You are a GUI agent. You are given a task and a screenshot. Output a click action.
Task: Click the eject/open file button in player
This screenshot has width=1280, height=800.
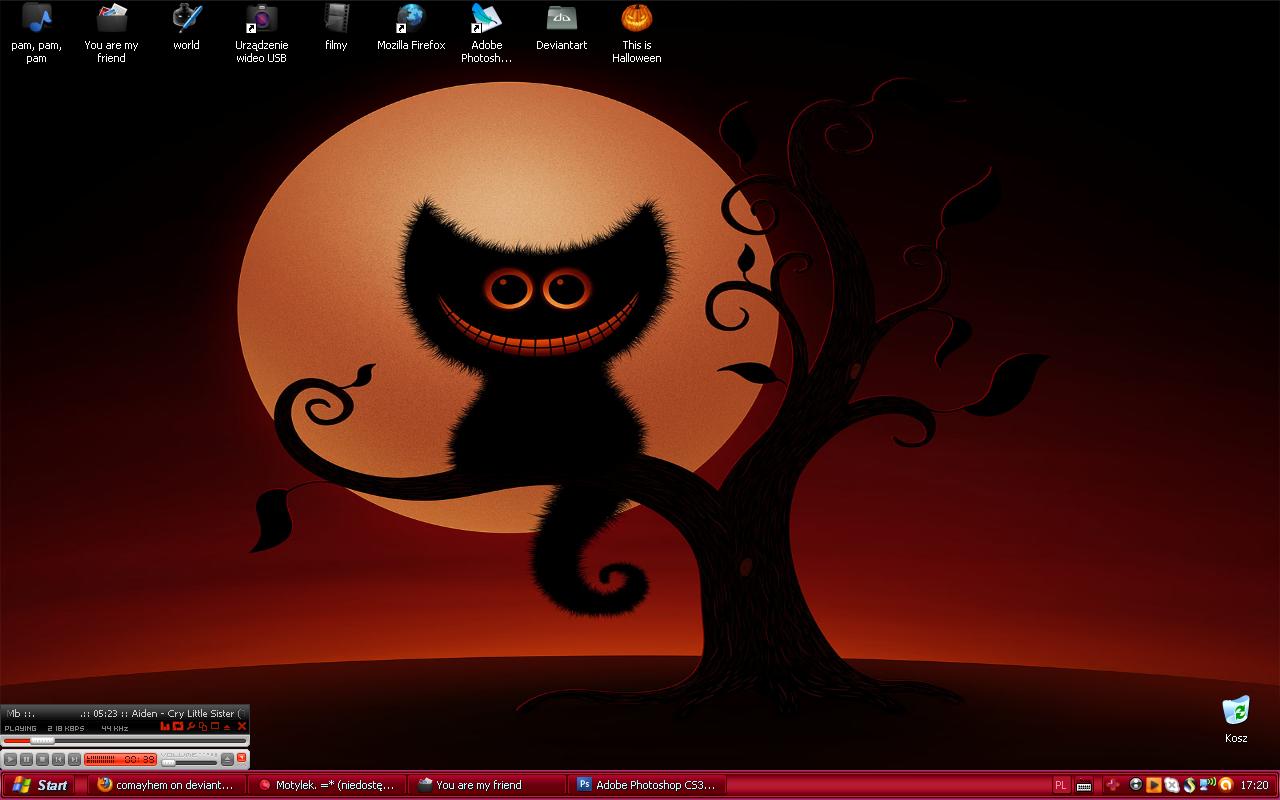coord(227,759)
